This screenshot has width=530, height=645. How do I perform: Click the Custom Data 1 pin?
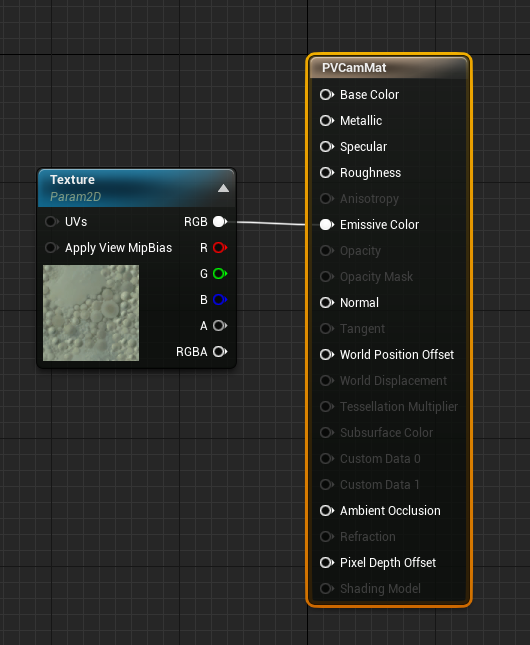(x=327, y=485)
